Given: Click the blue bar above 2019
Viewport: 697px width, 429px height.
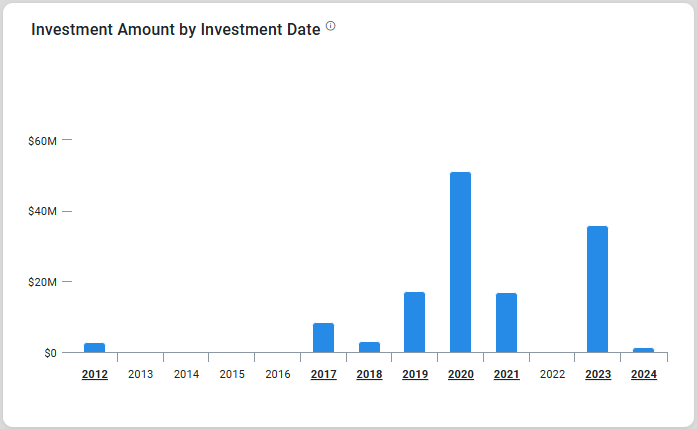Looking at the screenshot, I should point(415,322).
